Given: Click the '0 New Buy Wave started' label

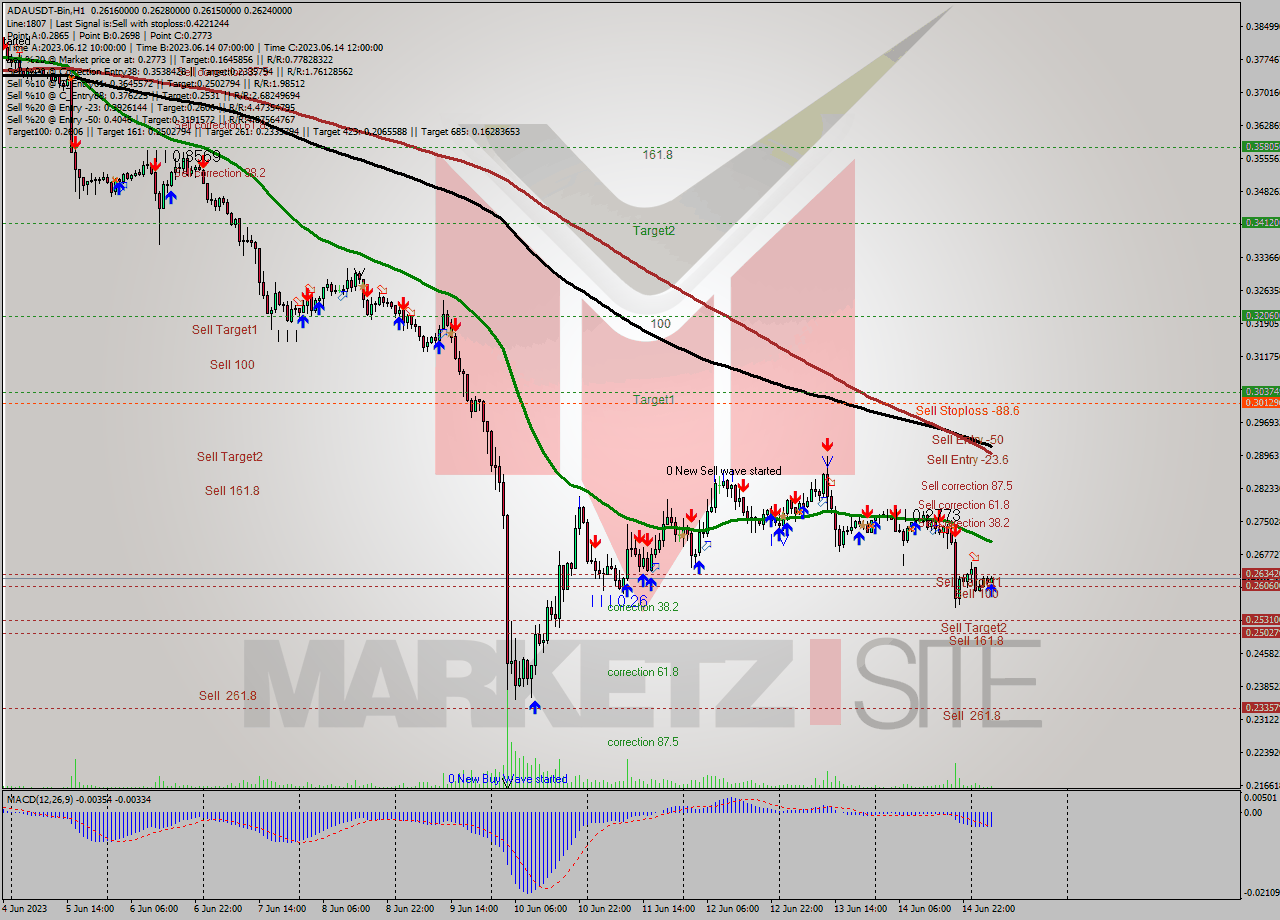Looking at the screenshot, I should pyautogui.click(x=507, y=779).
